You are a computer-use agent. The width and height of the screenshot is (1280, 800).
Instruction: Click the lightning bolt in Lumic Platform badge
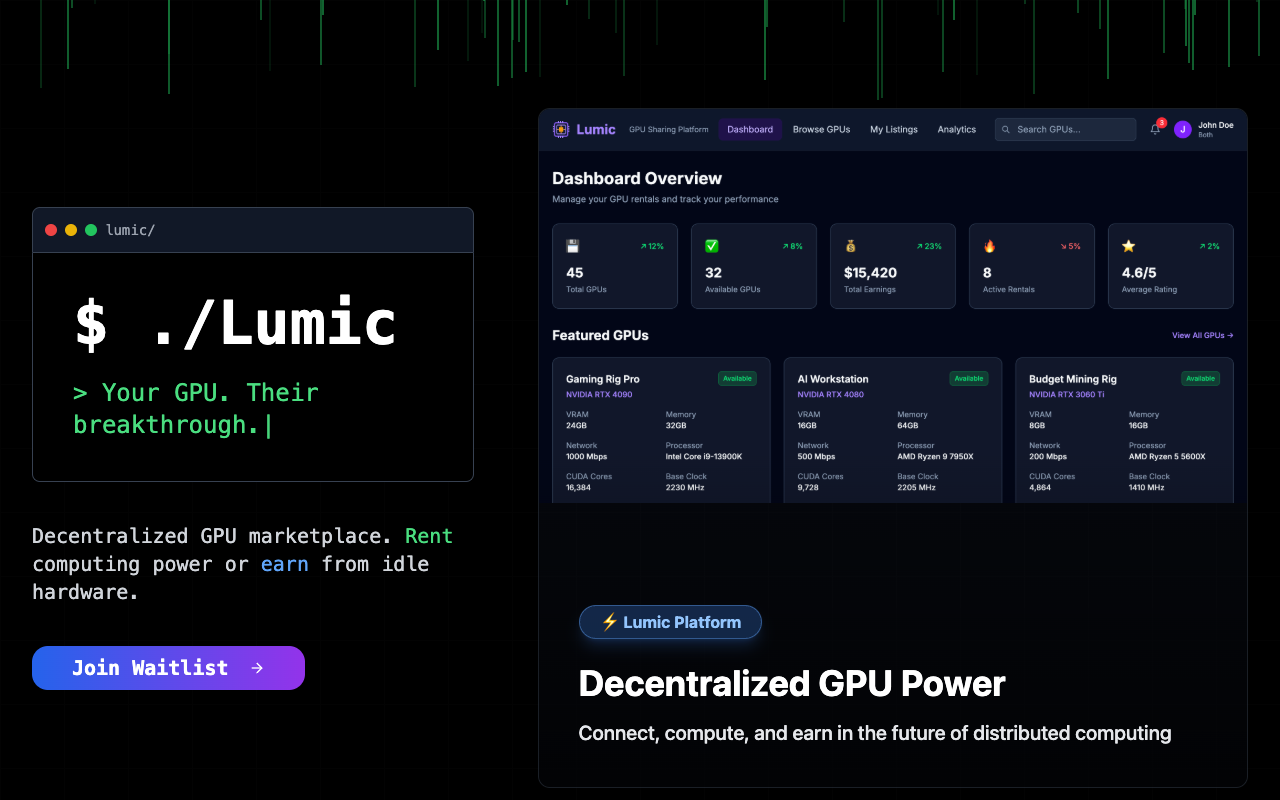[x=608, y=622]
